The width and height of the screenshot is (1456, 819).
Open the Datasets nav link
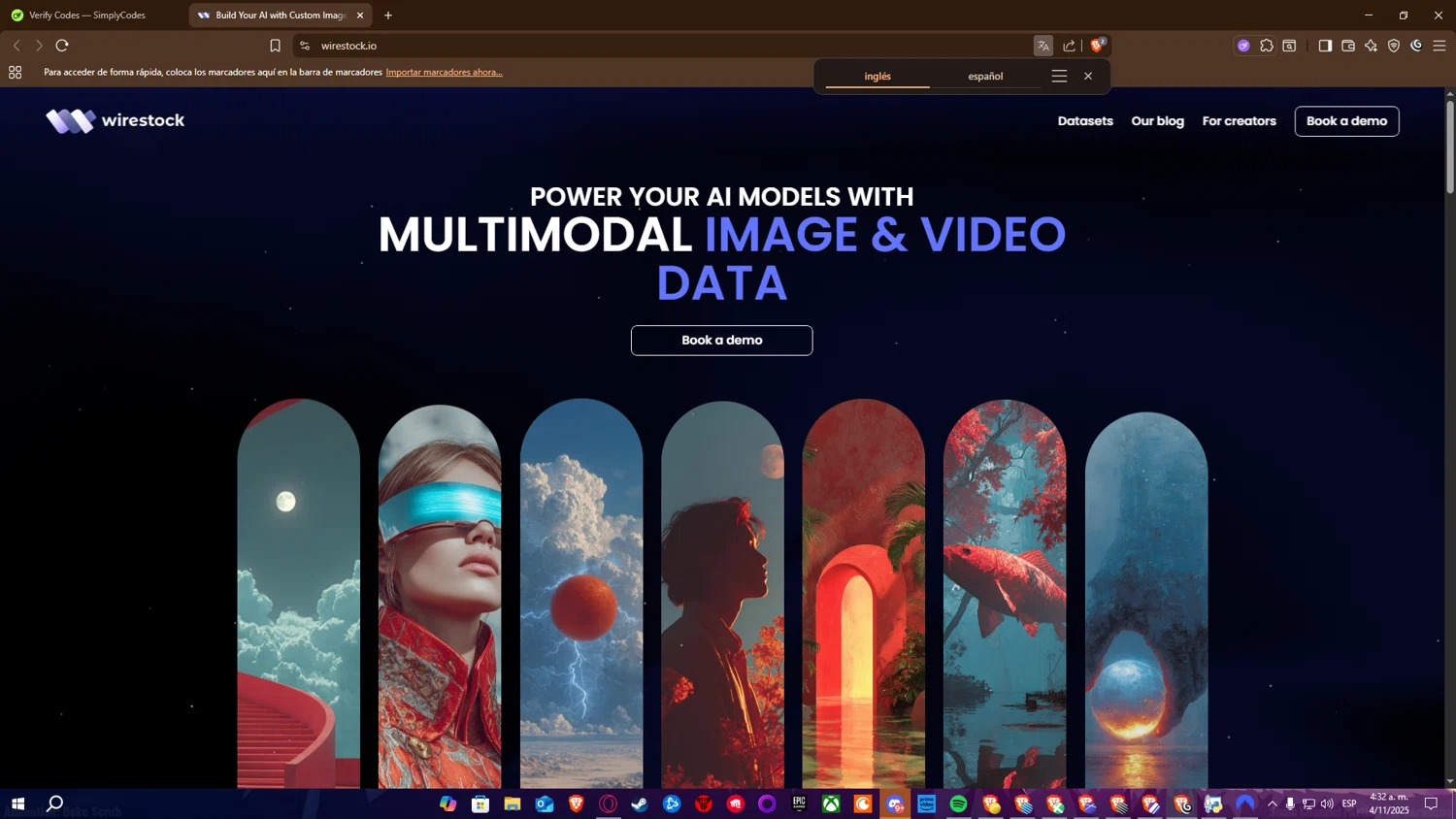(1085, 121)
